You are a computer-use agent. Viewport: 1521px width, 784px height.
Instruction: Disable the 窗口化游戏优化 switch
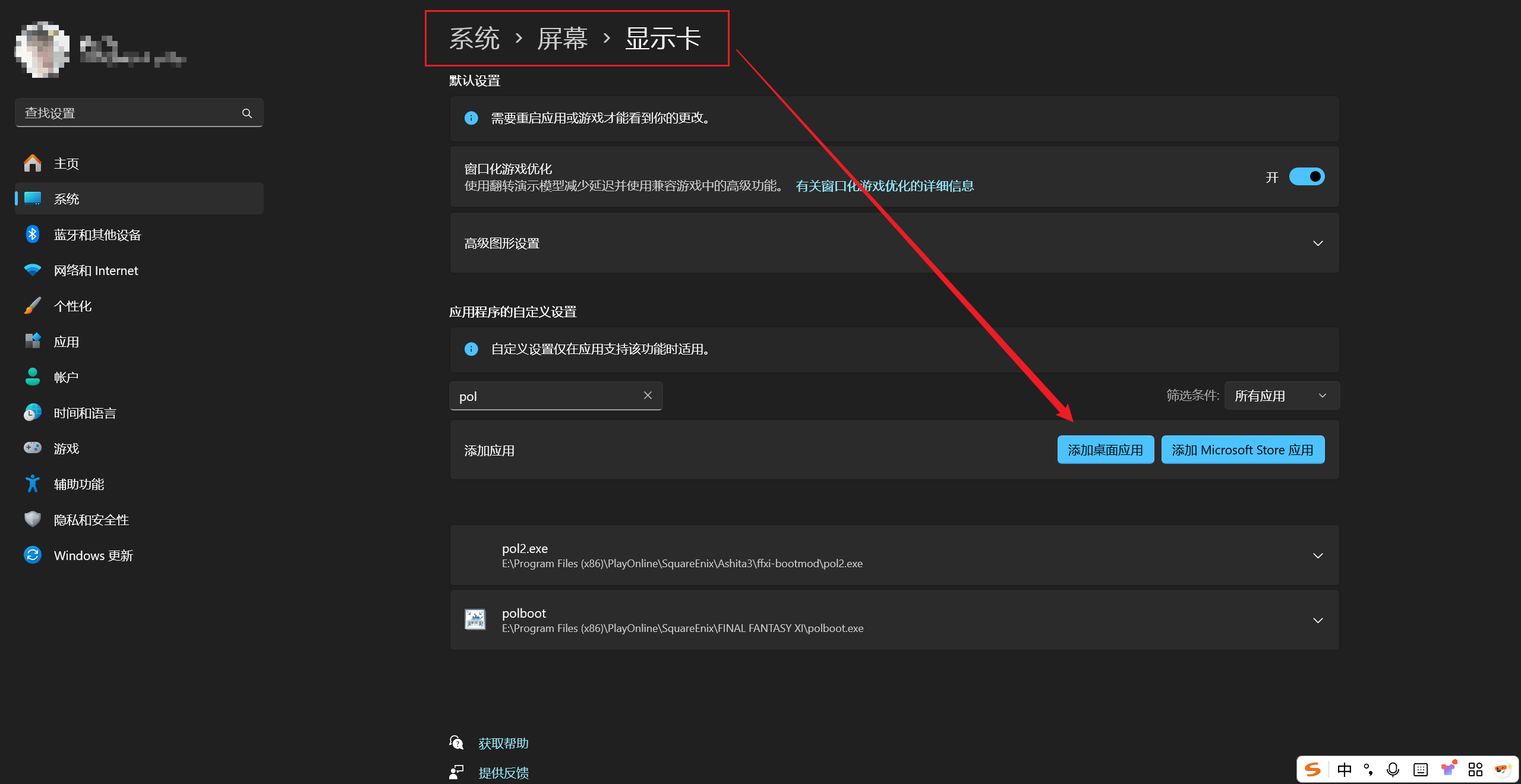coord(1307,176)
